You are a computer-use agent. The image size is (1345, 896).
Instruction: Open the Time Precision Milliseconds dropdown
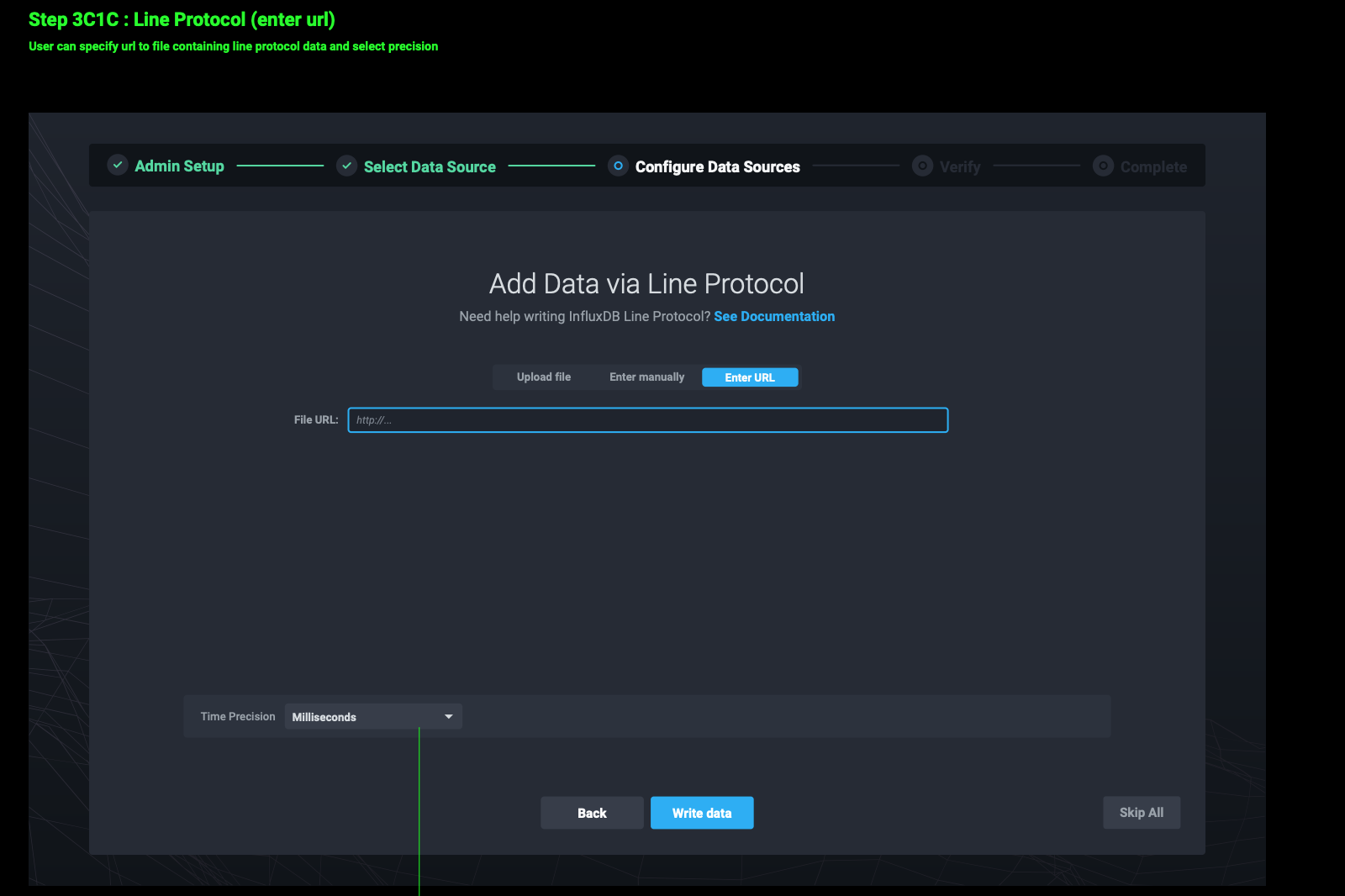373,716
